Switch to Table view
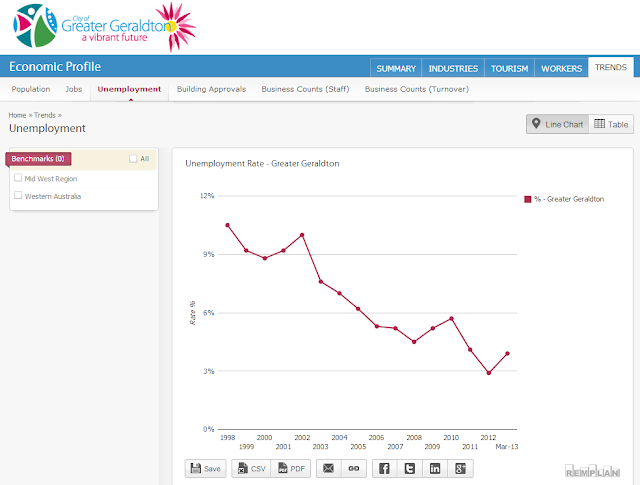This screenshot has width=640, height=485. pos(611,124)
